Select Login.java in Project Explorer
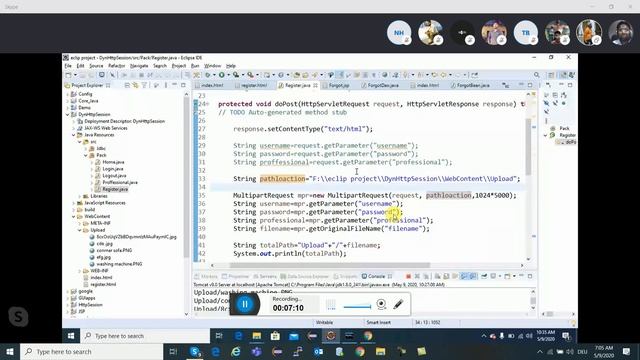Viewport: 640px width, 360px height. pos(113,169)
